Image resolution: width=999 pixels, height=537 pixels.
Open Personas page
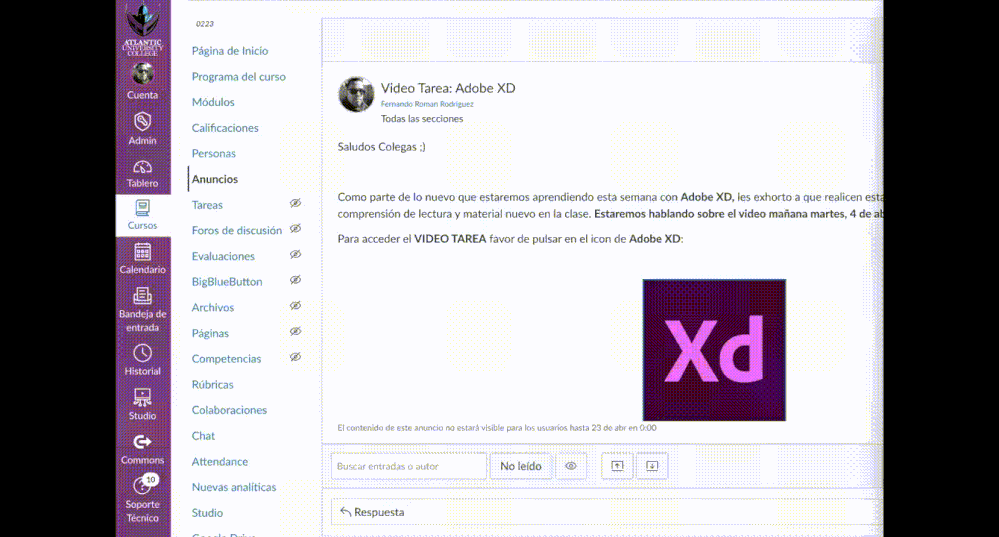[x=213, y=154]
